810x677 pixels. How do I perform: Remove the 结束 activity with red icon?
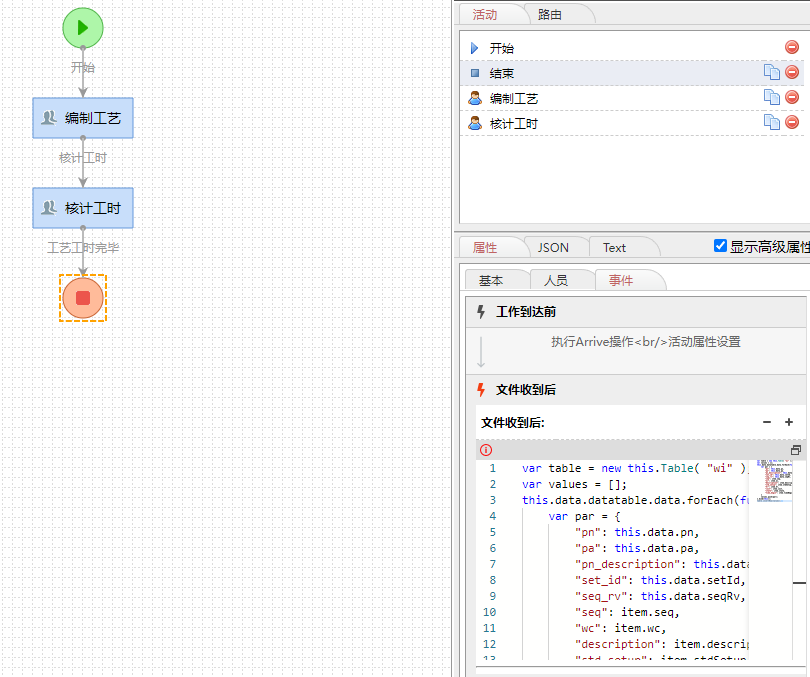792,72
